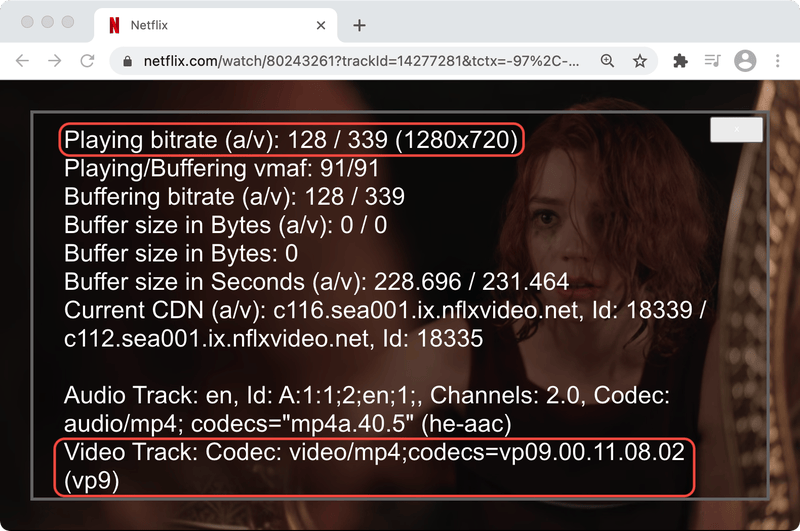This screenshot has height=531, width=800.
Task: Click the browser forward arrow
Action: coord(55,61)
